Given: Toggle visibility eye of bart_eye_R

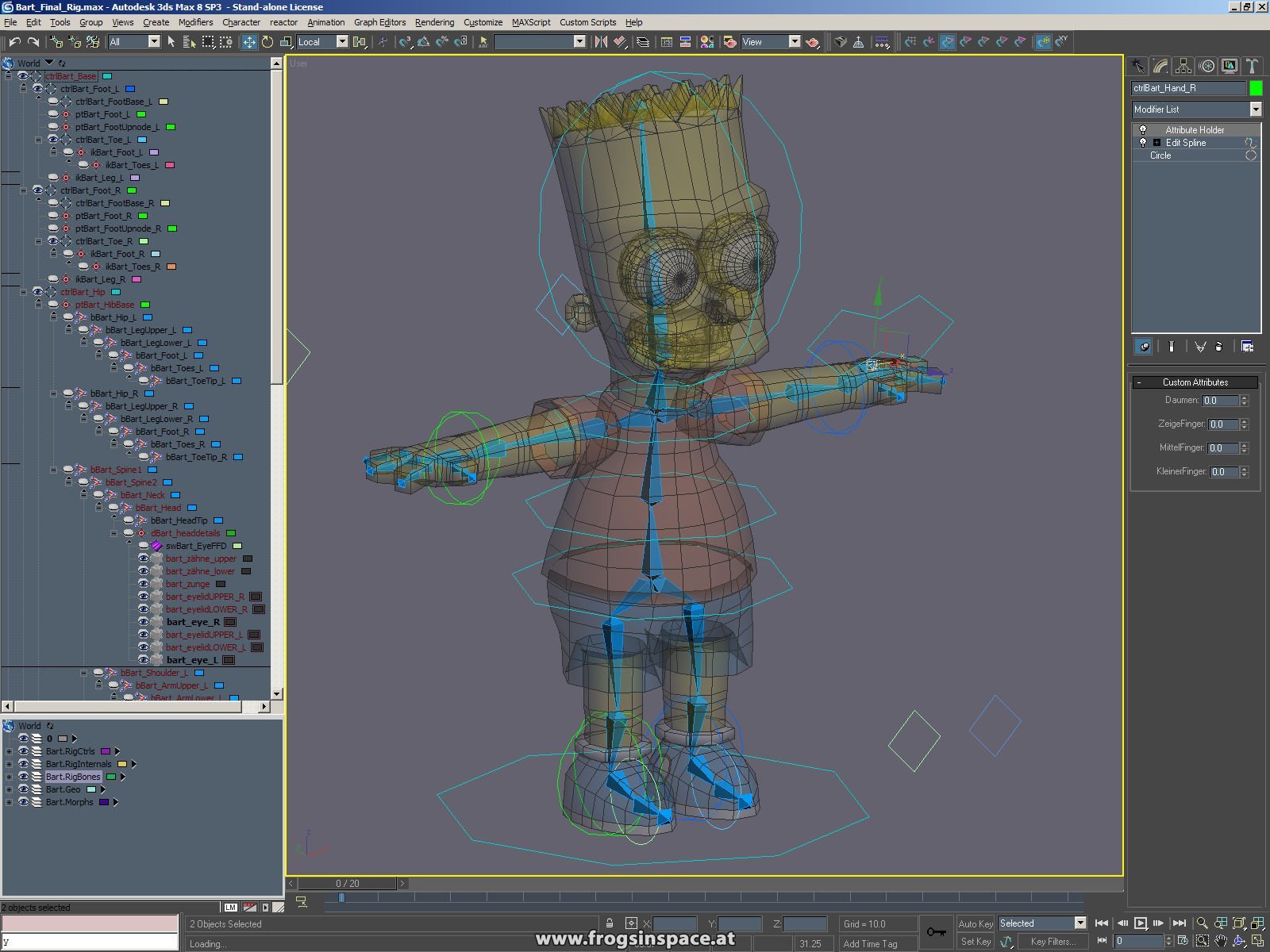Looking at the screenshot, I should 144,622.
